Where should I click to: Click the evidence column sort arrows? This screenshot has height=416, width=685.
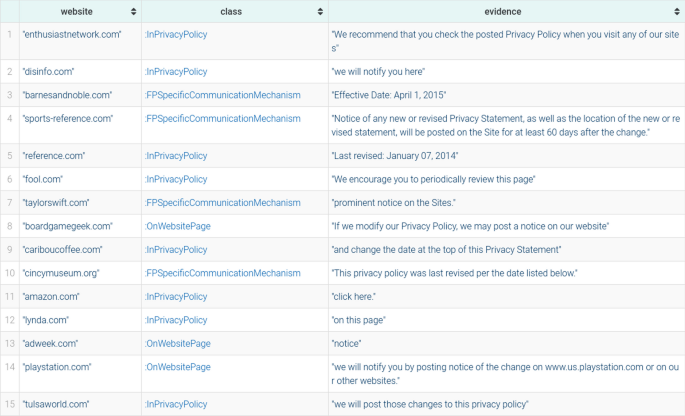(677, 11)
